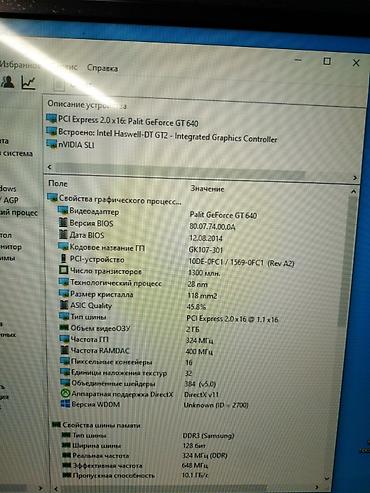Open the Избранное menu
The image size is (370, 493).
(x=19, y=64)
